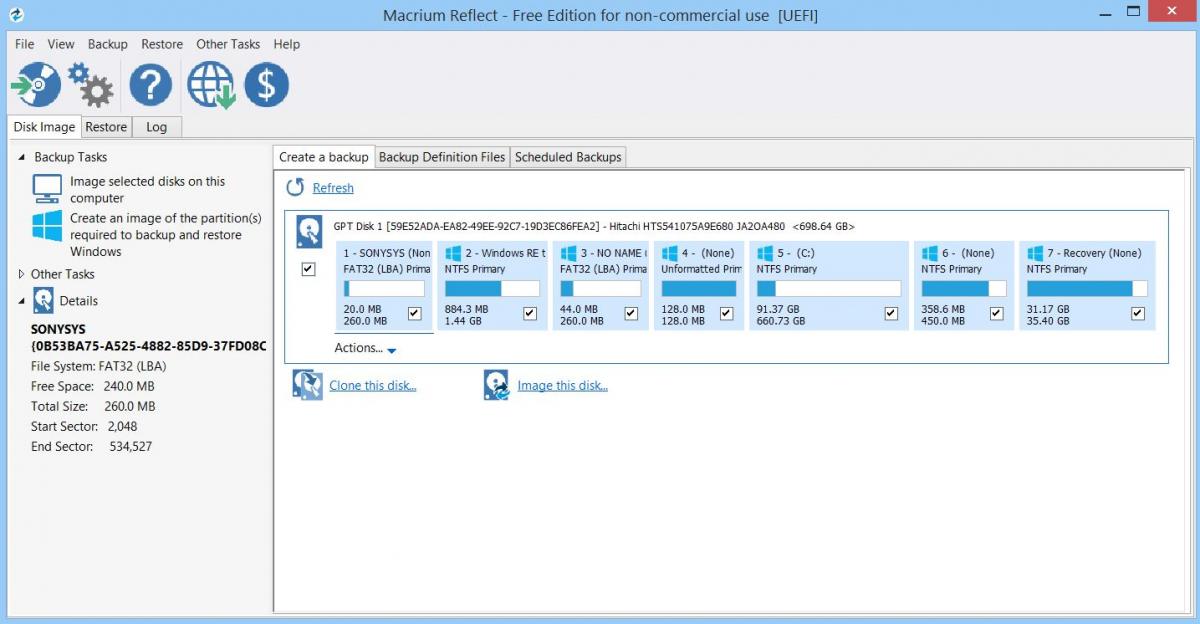This screenshot has height=624, width=1200.
Task: Click Windows logo on partition 3 NO NAME
Action: 568,254
